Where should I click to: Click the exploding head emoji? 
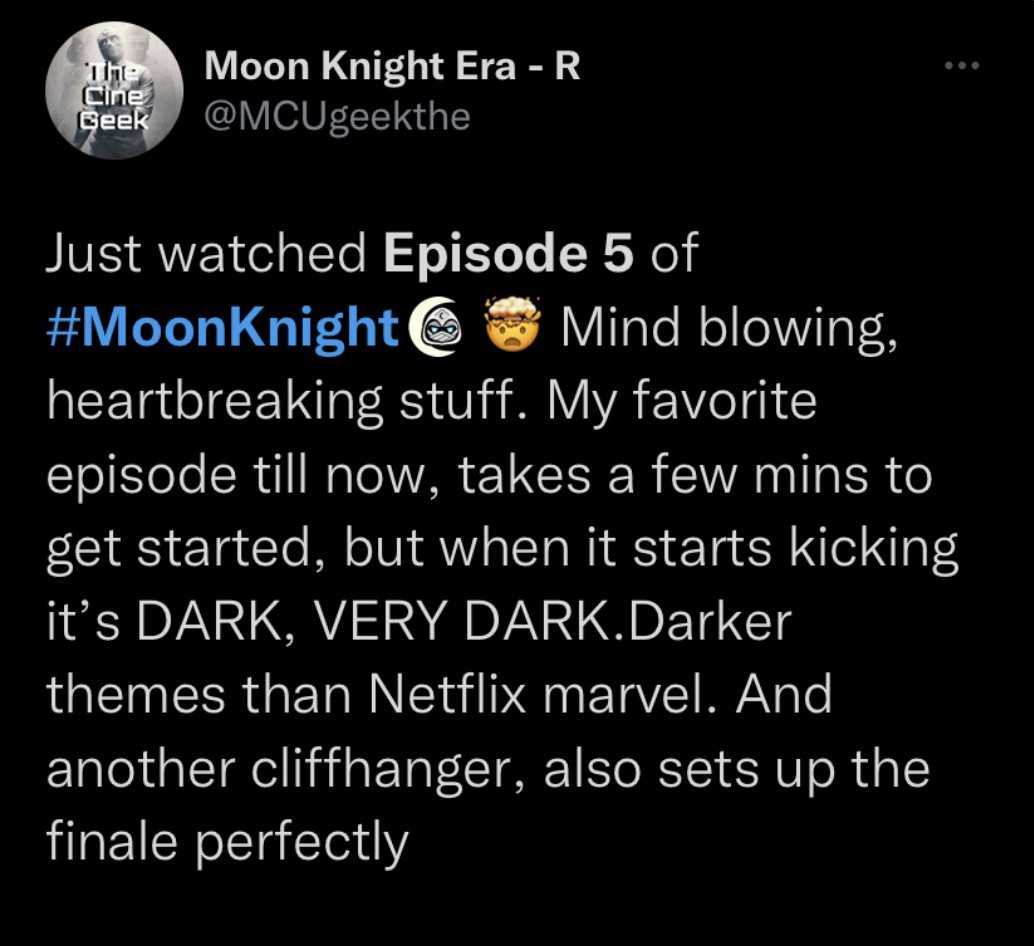click(x=513, y=325)
